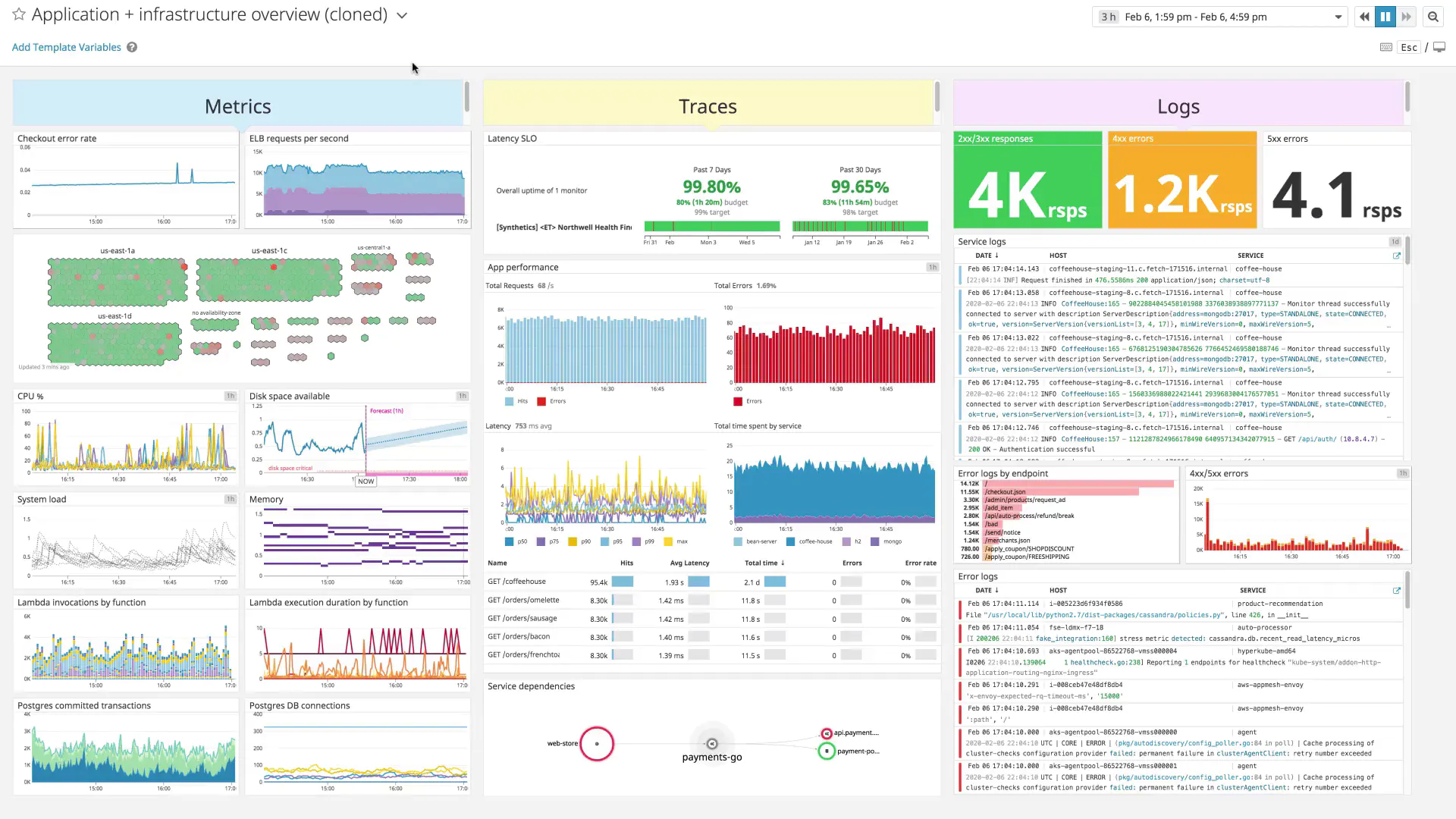The width and height of the screenshot is (1456, 819).
Task: Click the /checkout.json error bar
Action: coord(1062,492)
